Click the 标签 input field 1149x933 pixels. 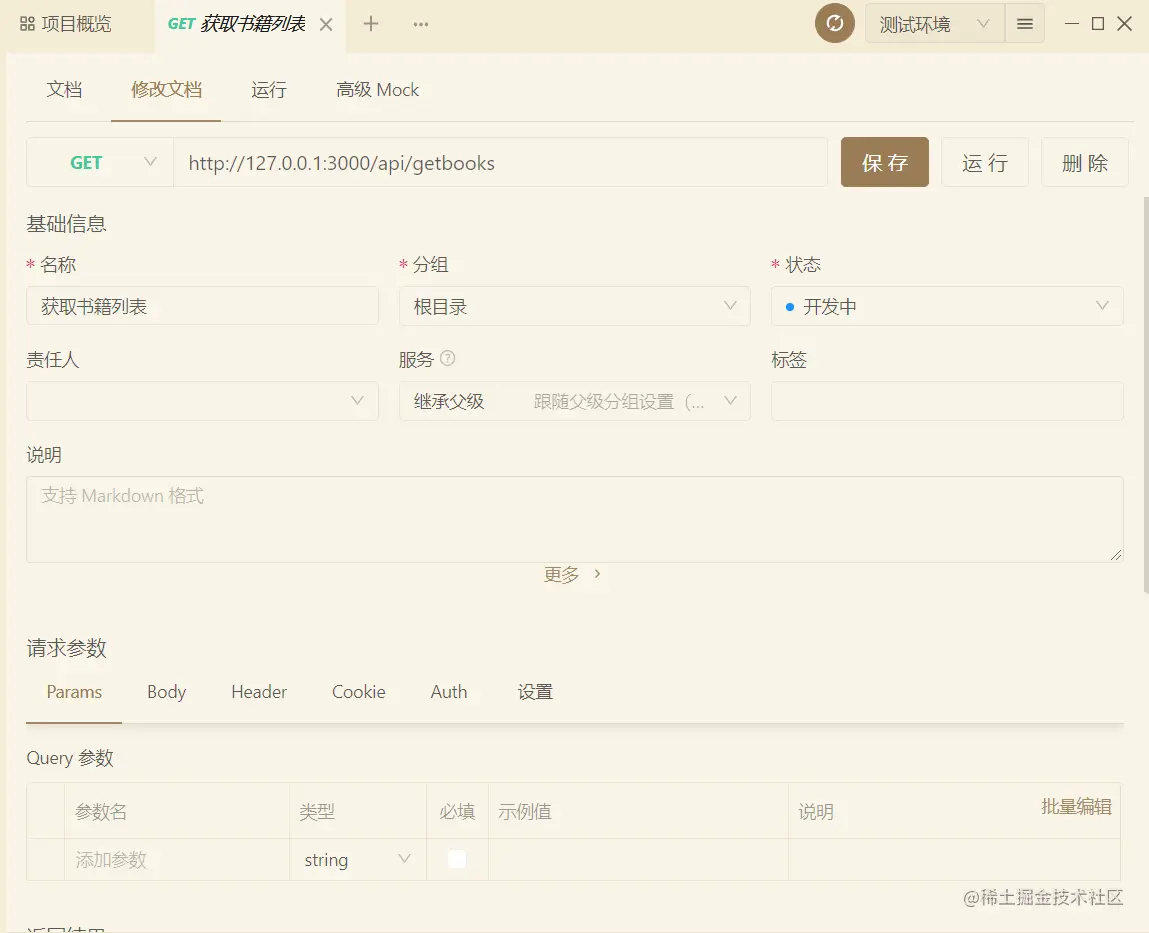(947, 401)
